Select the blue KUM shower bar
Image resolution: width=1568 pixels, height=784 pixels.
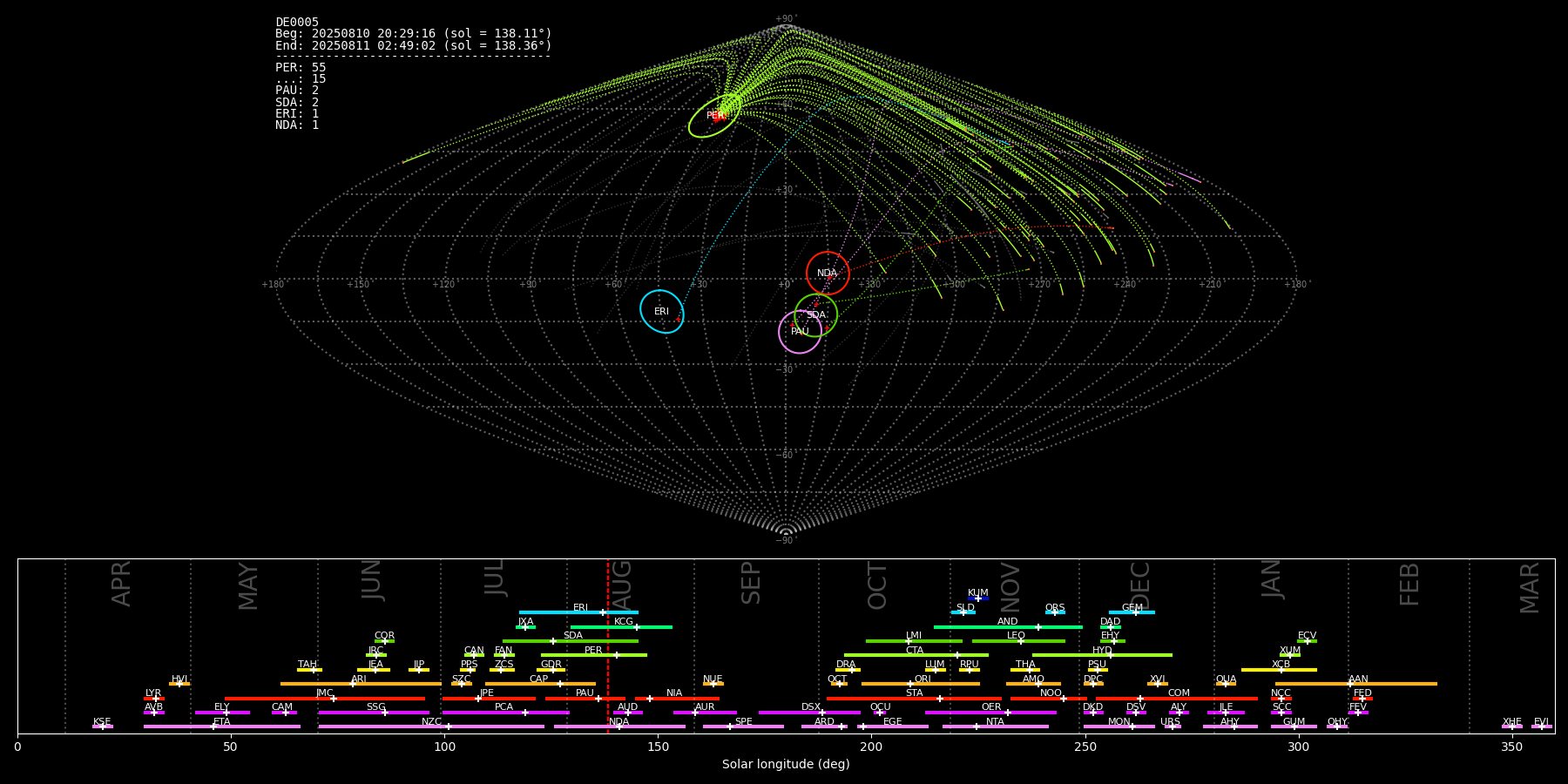pos(978,598)
